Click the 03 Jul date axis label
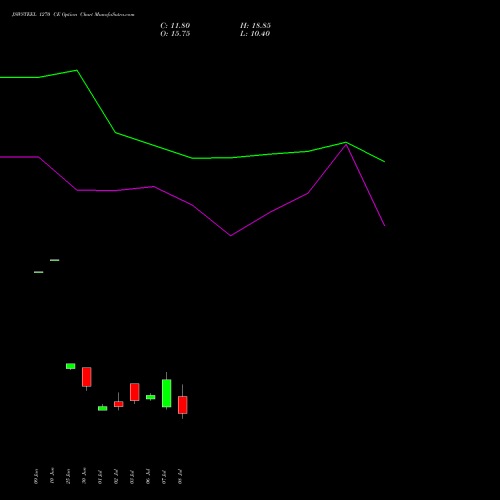This screenshot has width=500, height=500. click(x=132, y=477)
